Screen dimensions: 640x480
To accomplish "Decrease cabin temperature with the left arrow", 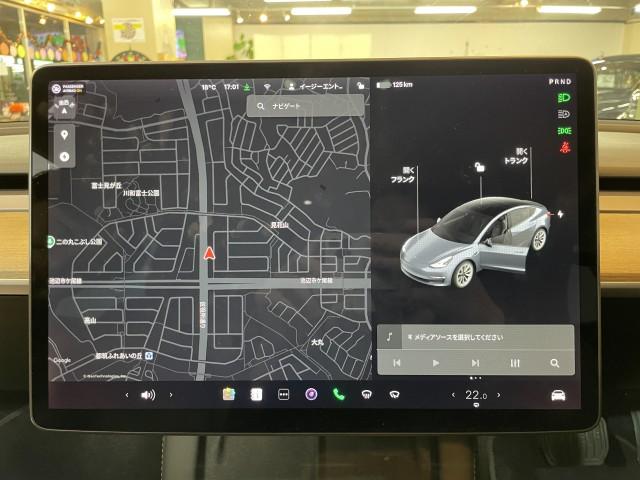I will [x=453, y=395].
